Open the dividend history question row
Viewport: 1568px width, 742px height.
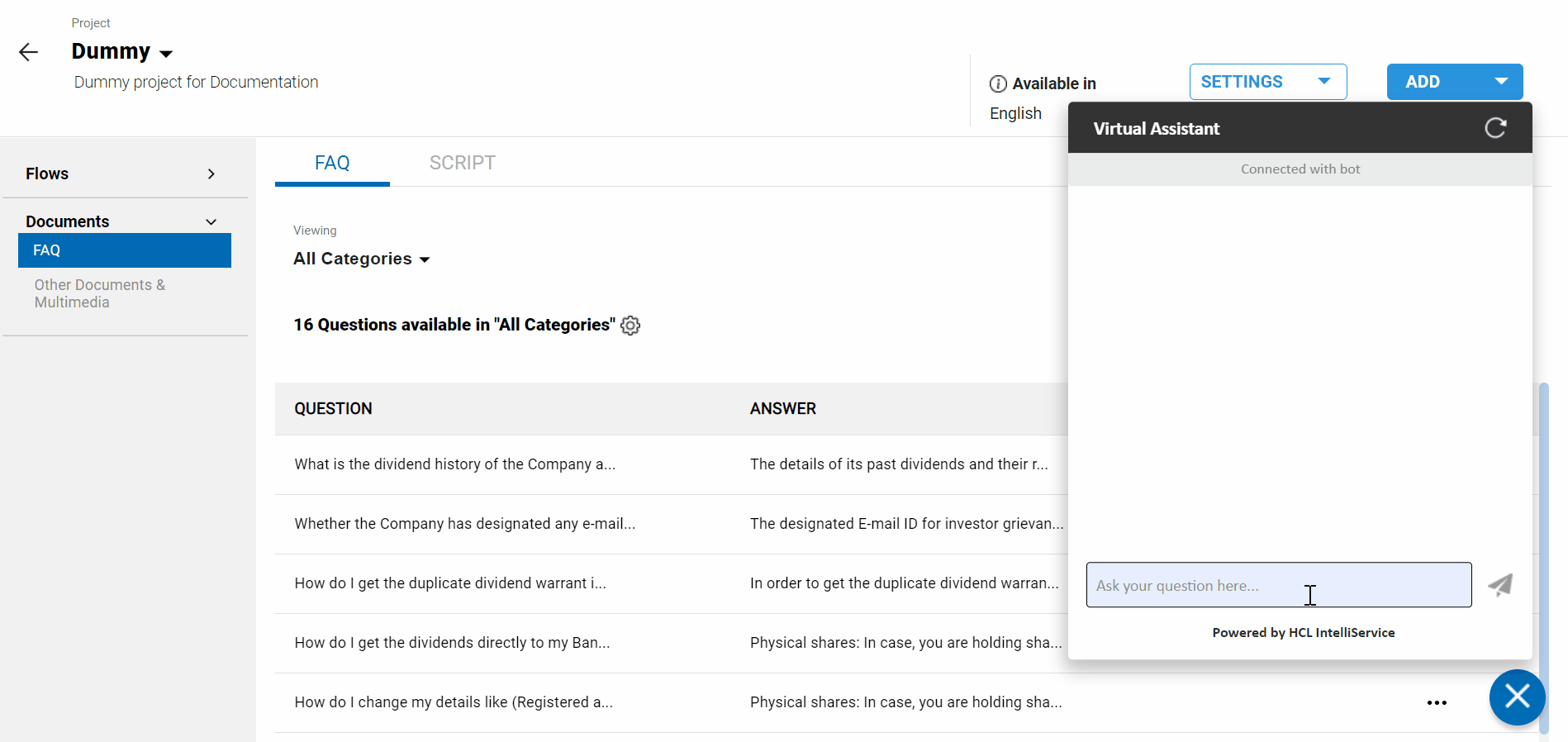pyautogui.click(x=455, y=464)
